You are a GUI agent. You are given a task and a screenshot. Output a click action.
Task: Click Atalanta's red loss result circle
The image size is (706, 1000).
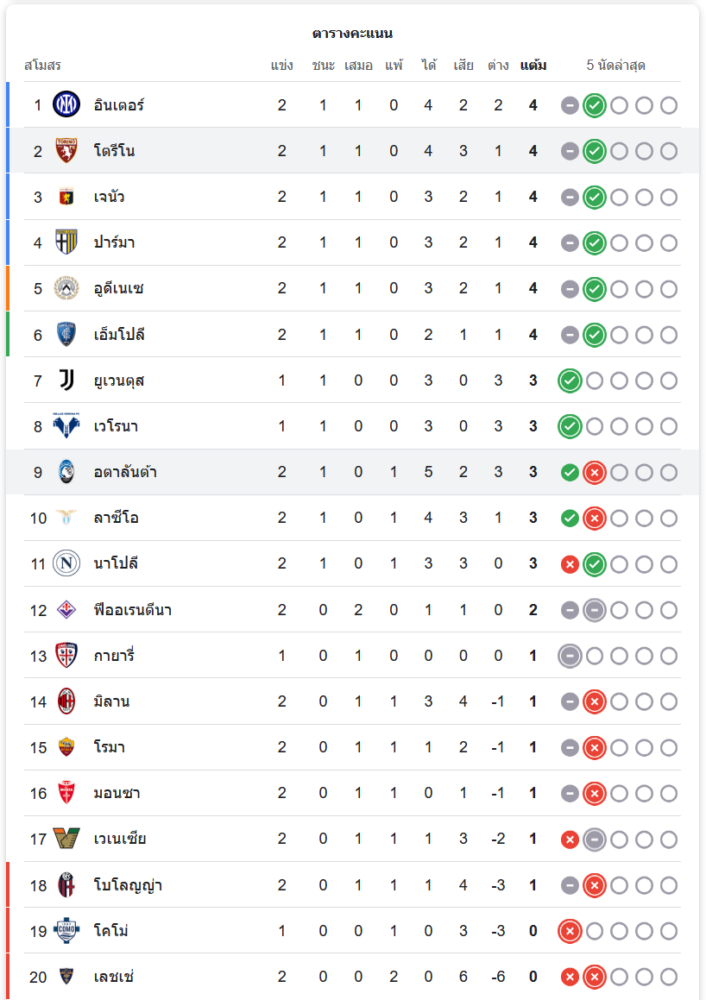point(594,472)
